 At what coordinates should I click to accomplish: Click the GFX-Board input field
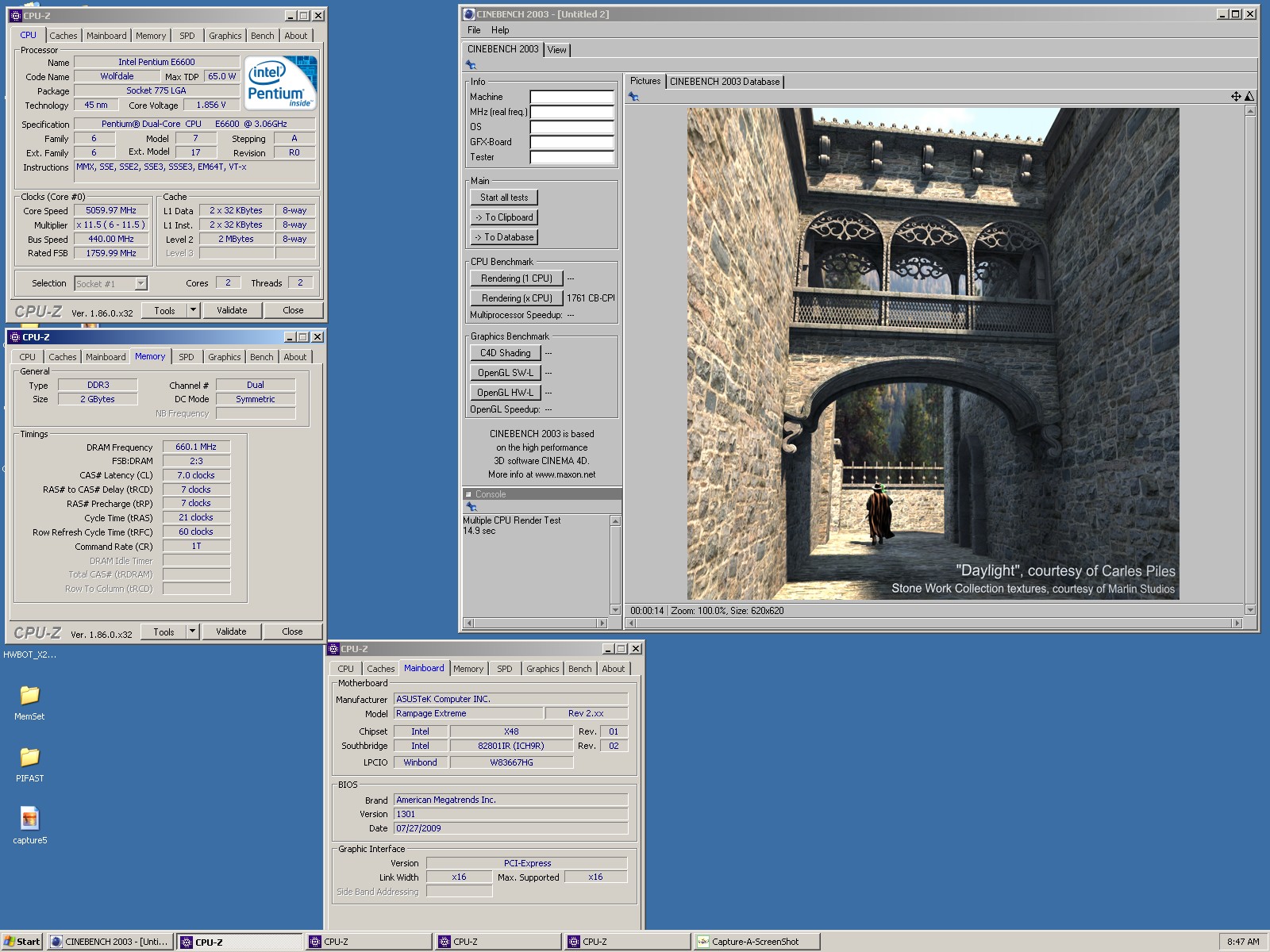pos(572,142)
